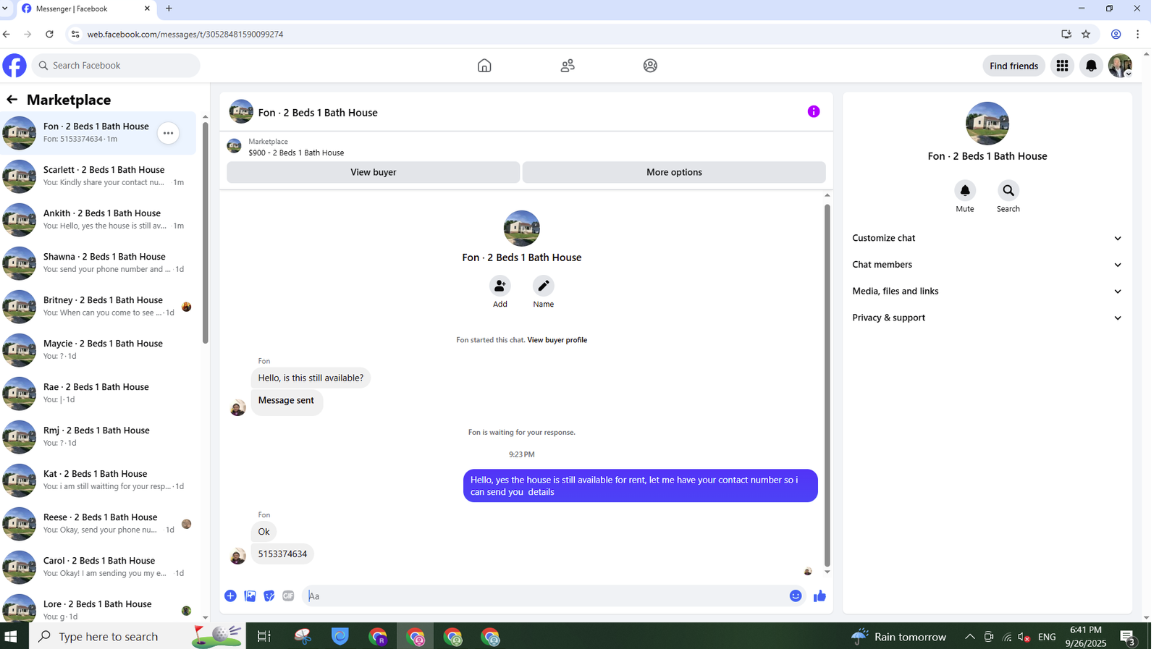Open the Home feed icon

[484, 66]
